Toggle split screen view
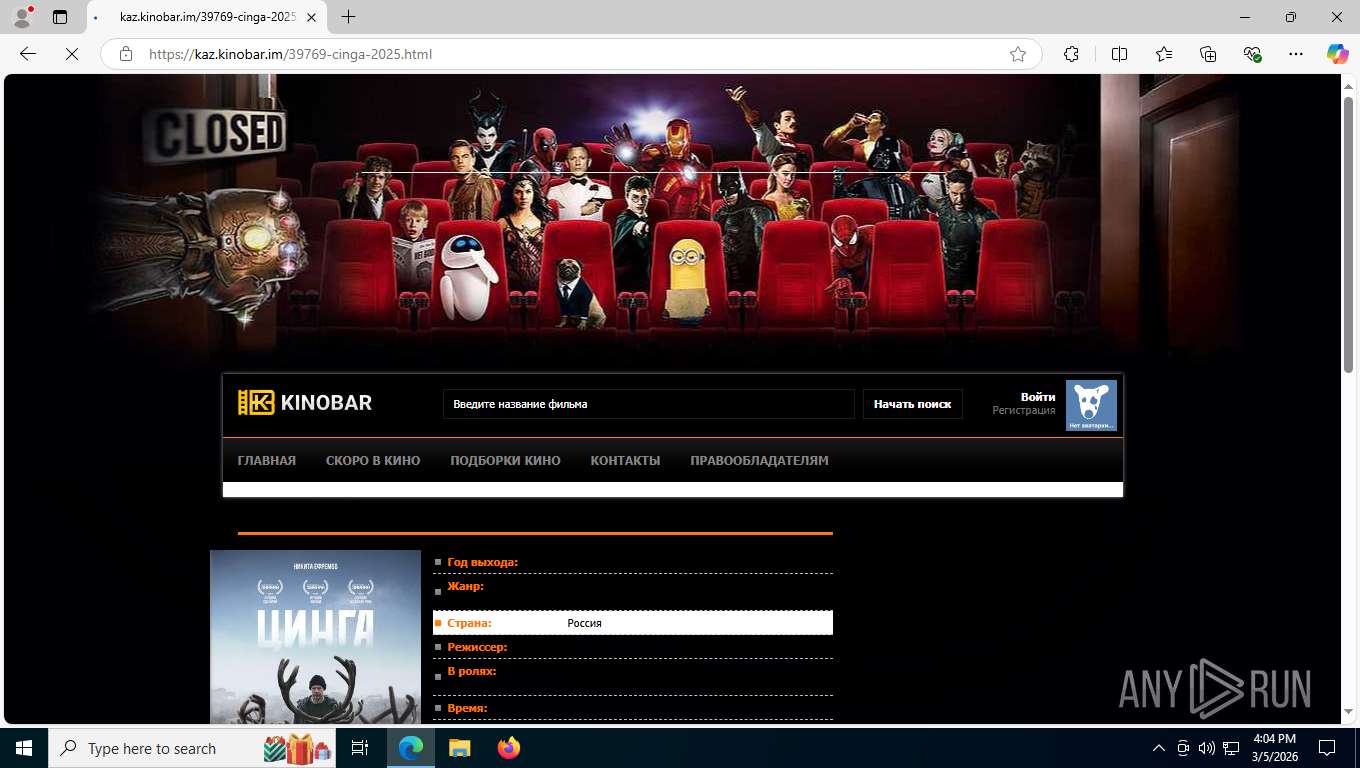 click(x=1119, y=54)
